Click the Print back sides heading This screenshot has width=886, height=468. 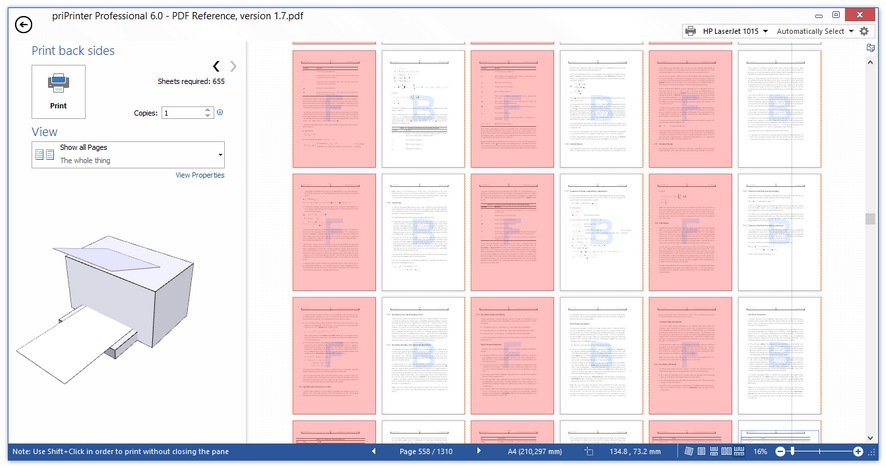pos(73,51)
